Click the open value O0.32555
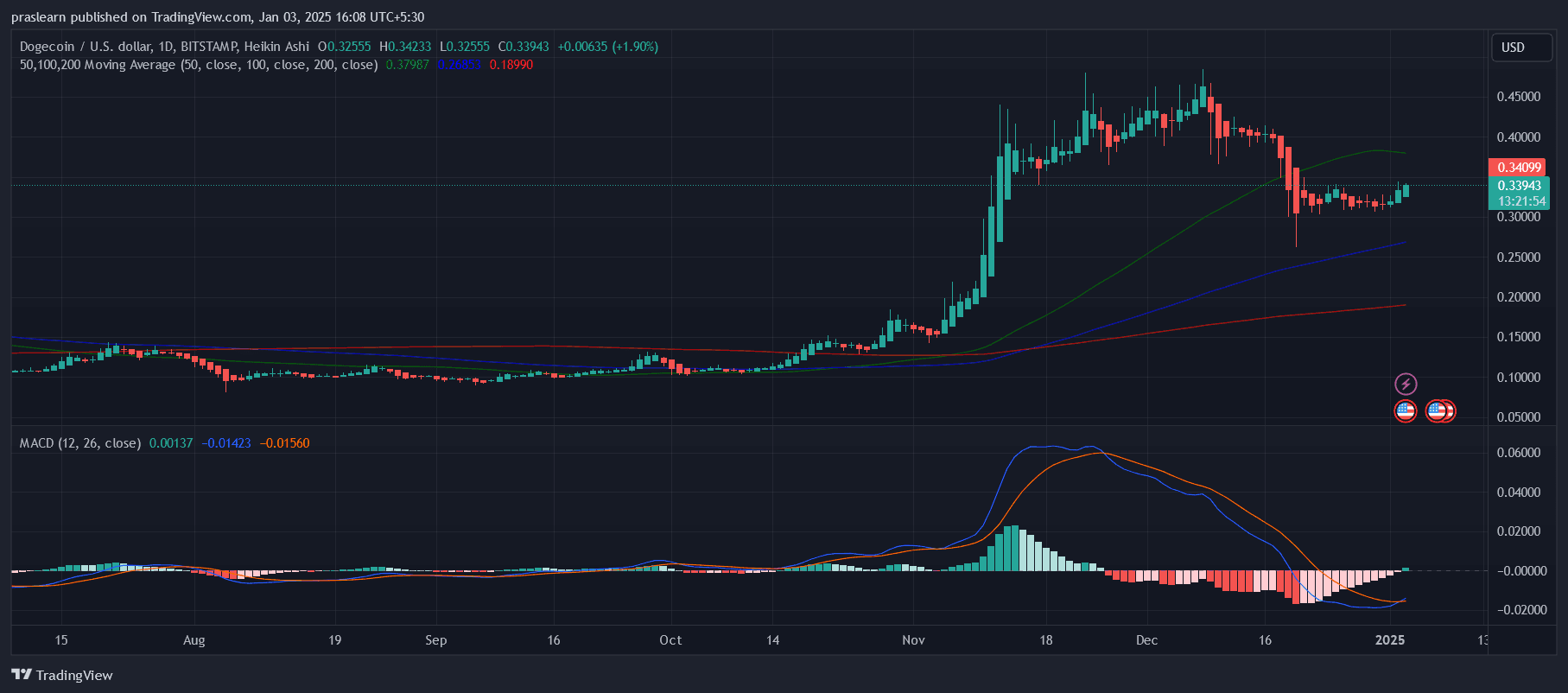Viewport: 1568px width, 693px height. click(345, 47)
